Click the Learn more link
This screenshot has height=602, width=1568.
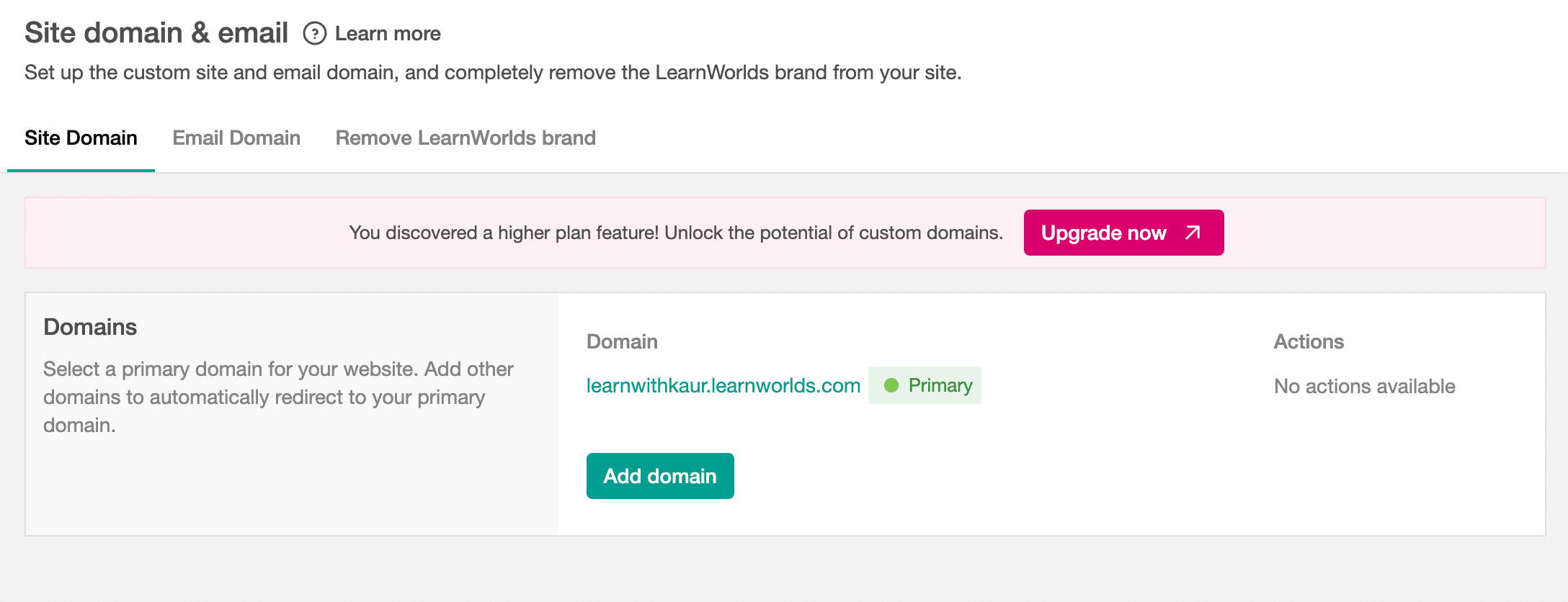pos(387,33)
